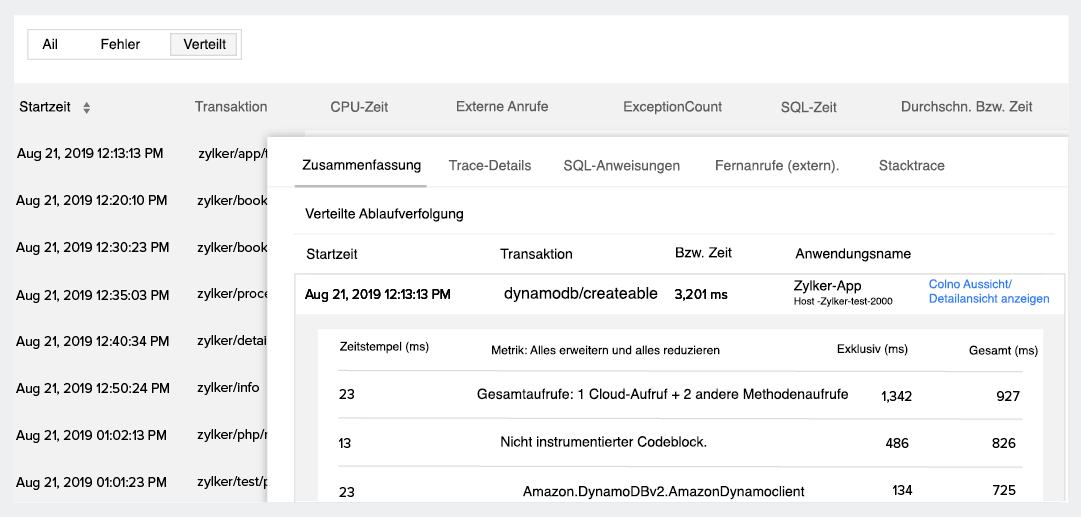Viewport: 1081px width, 517px height.
Task: Click the Durchschn. Bzw. Zeit column header
Action: coord(967,106)
